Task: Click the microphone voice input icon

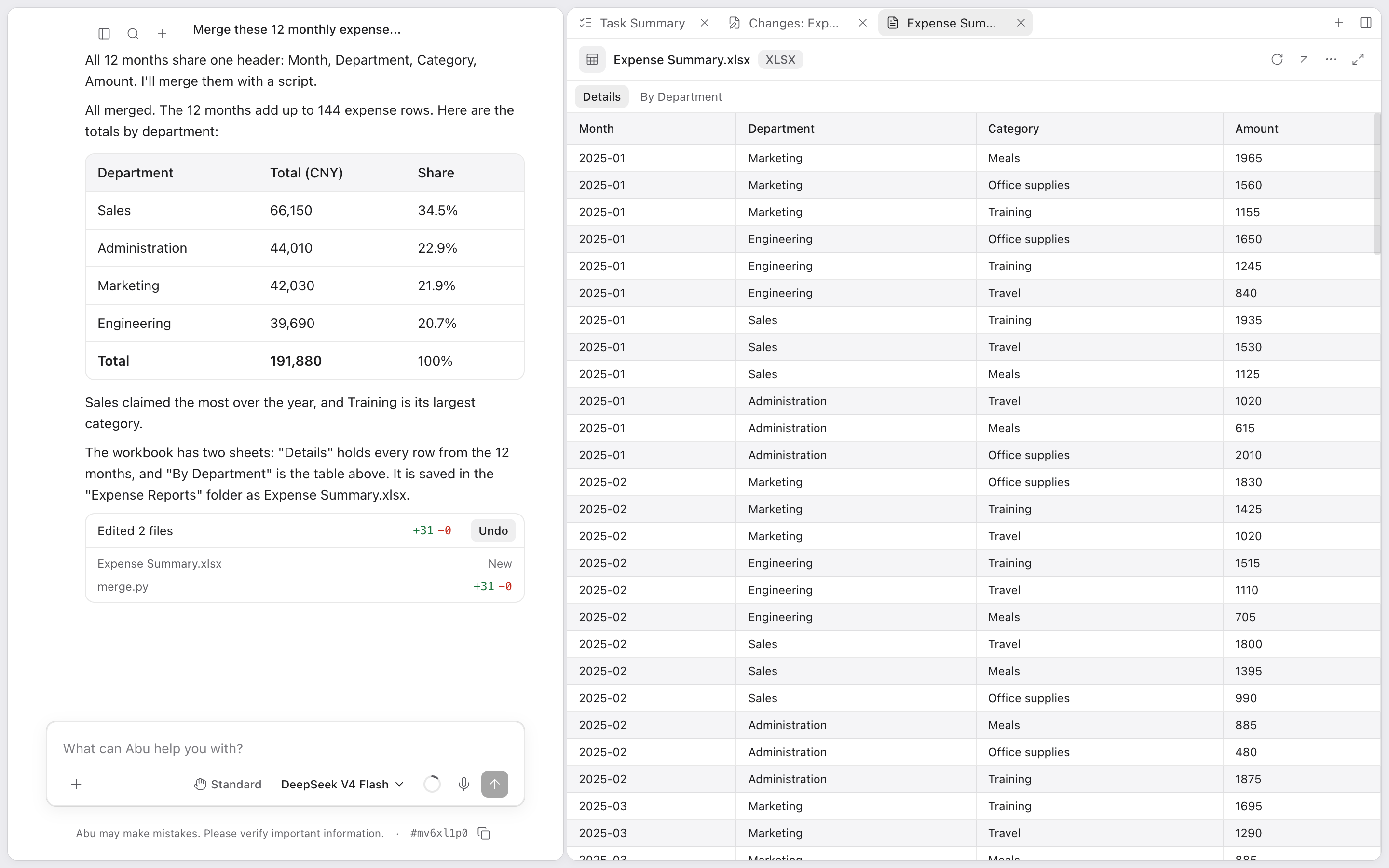Action: [464, 784]
